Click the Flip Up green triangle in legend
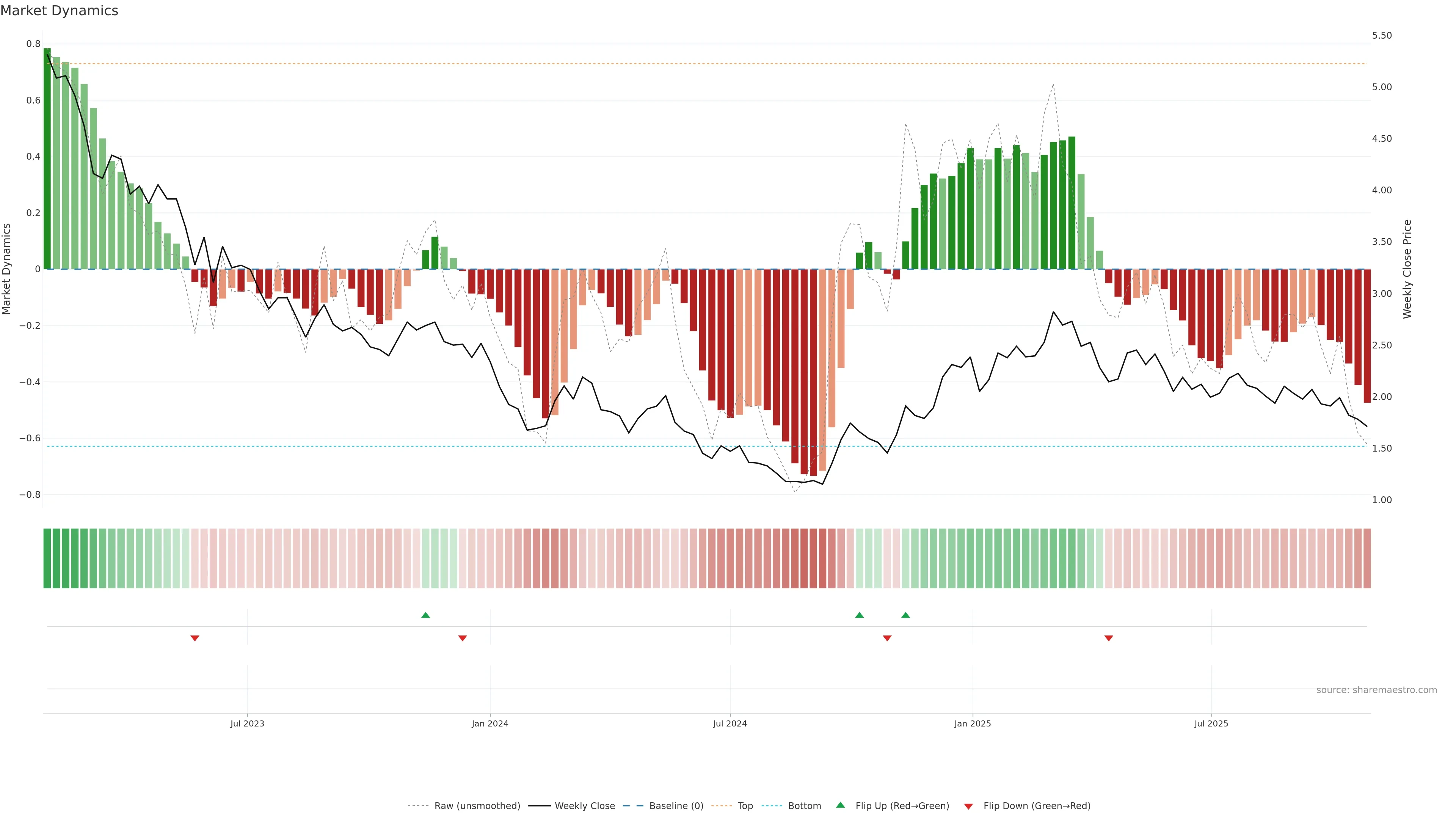1456x819 pixels. click(841, 805)
